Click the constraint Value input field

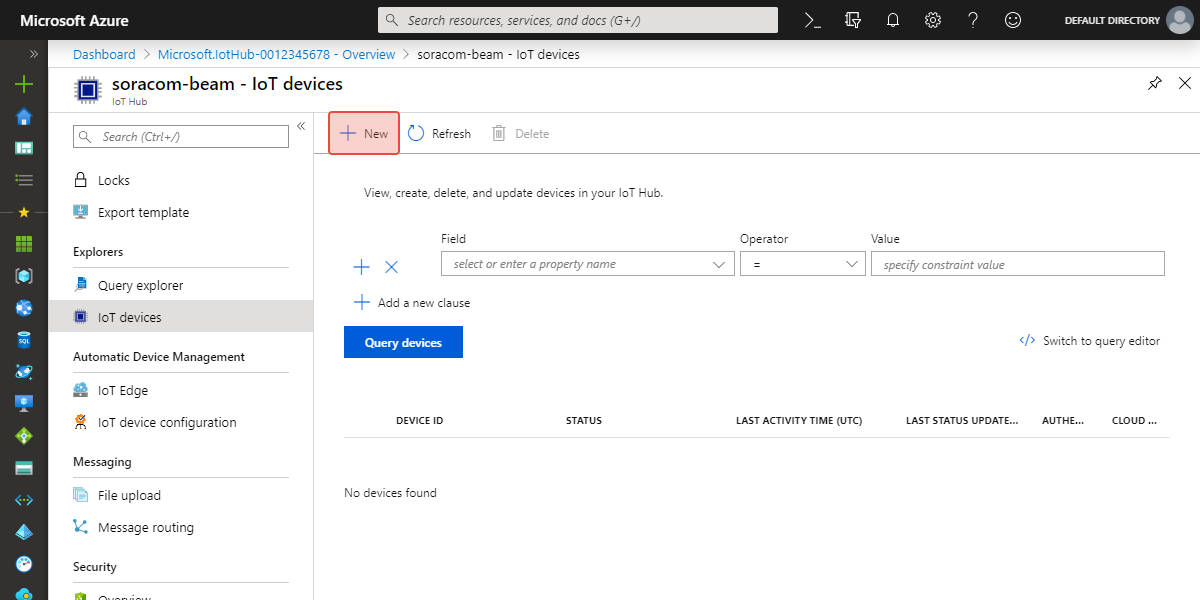pos(1017,264)
